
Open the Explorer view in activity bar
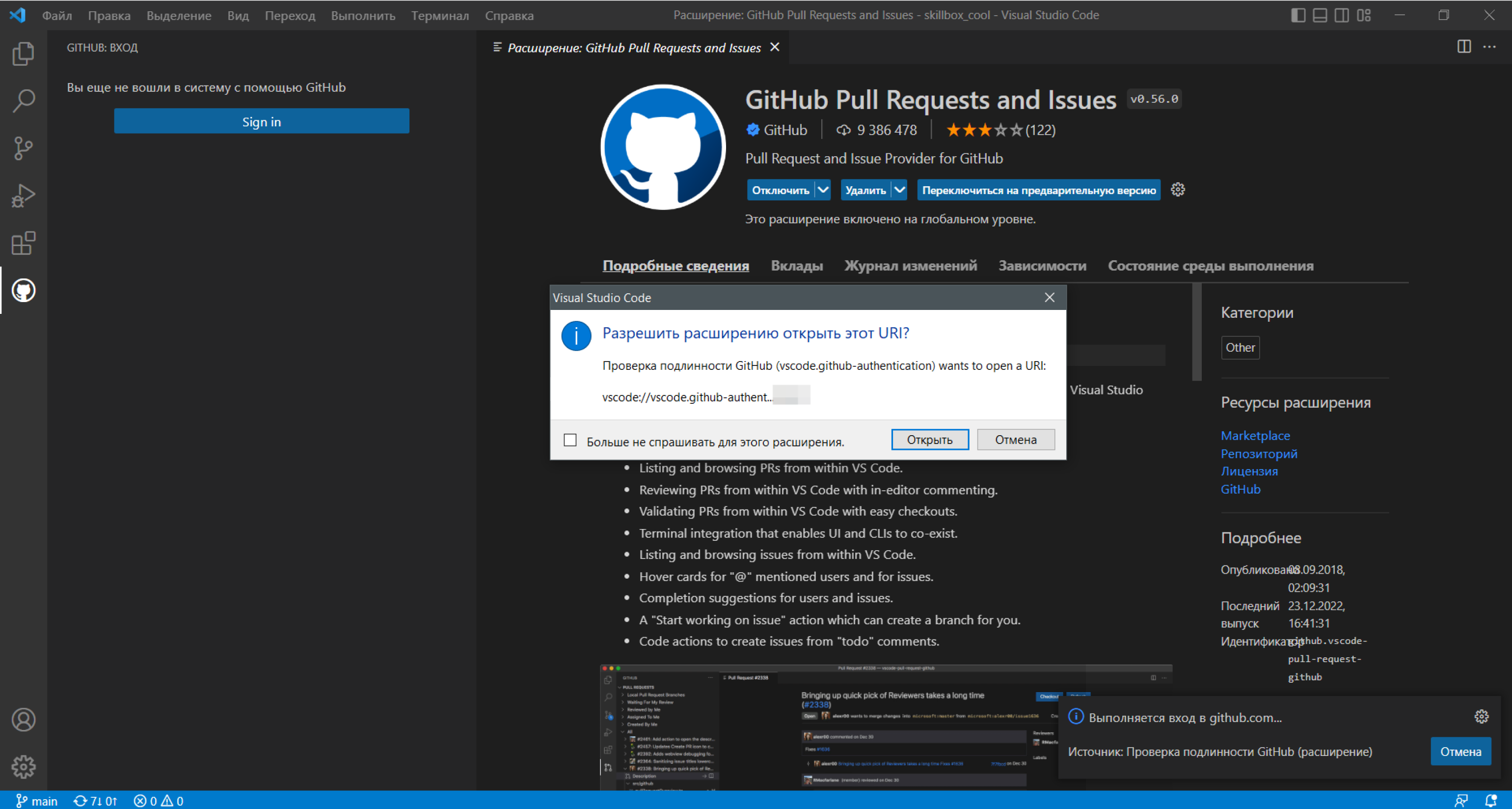(x=24, y=54)
